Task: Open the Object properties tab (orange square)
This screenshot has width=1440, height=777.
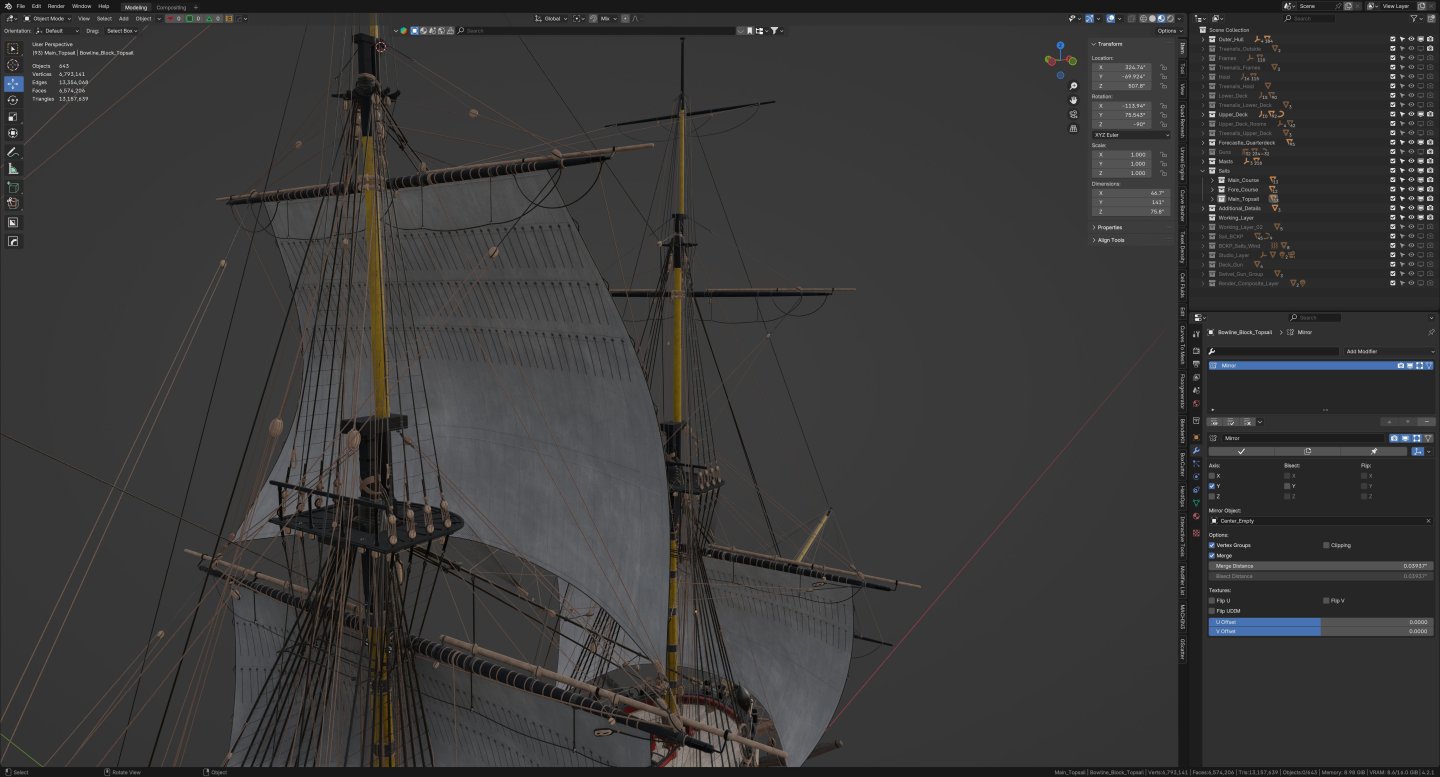Action: click(1196, 437)
